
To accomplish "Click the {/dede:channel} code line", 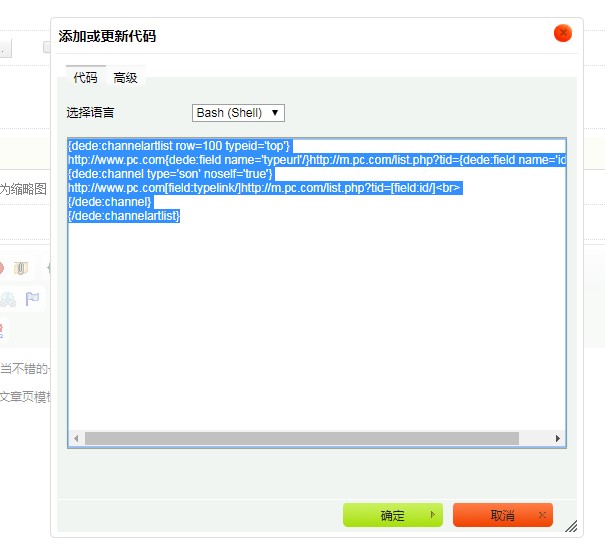I will [110, 202].
